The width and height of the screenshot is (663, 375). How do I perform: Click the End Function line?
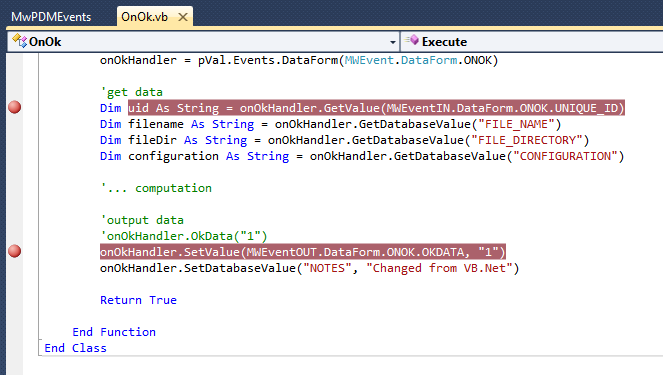tap(114, 332)
